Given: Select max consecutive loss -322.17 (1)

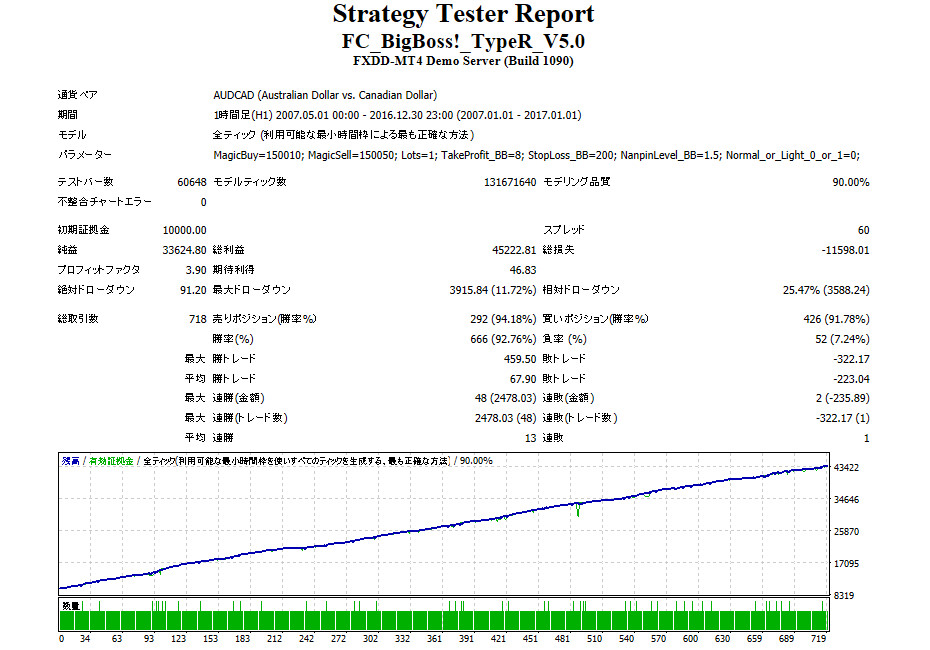Looking at the screenshot, I should (843, 418).
